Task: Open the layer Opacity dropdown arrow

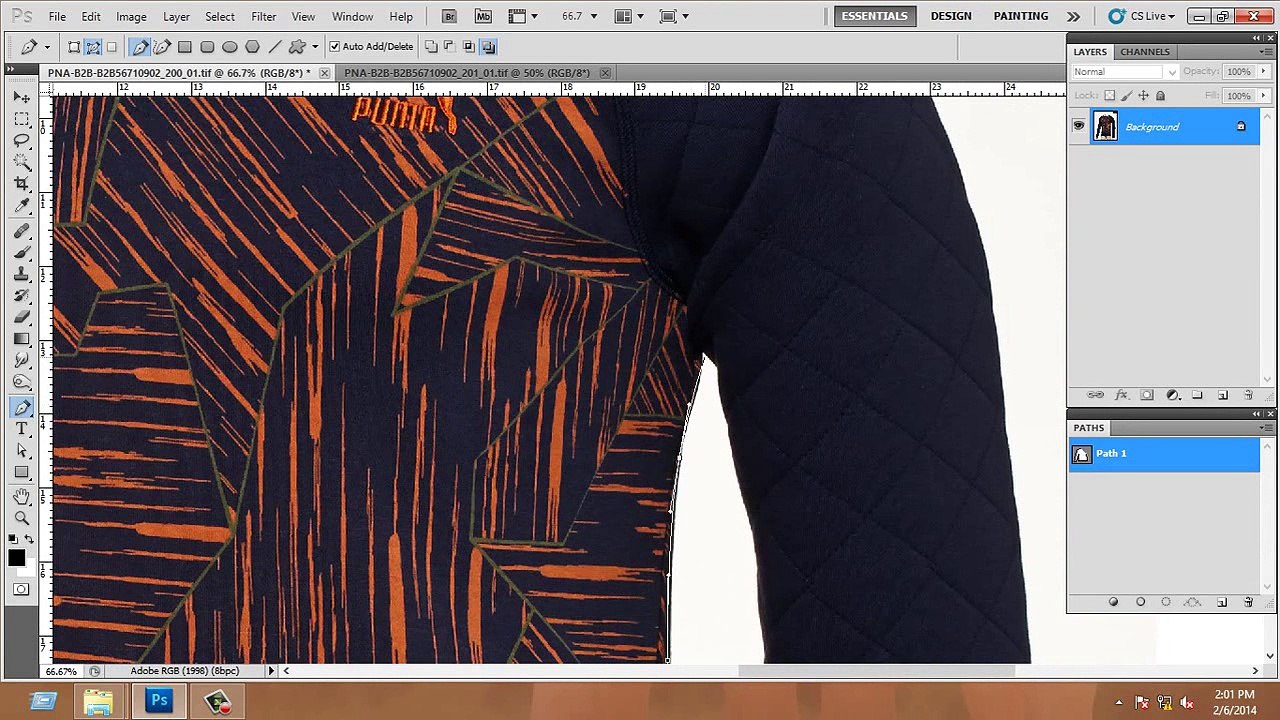Action: (1261, 72)
